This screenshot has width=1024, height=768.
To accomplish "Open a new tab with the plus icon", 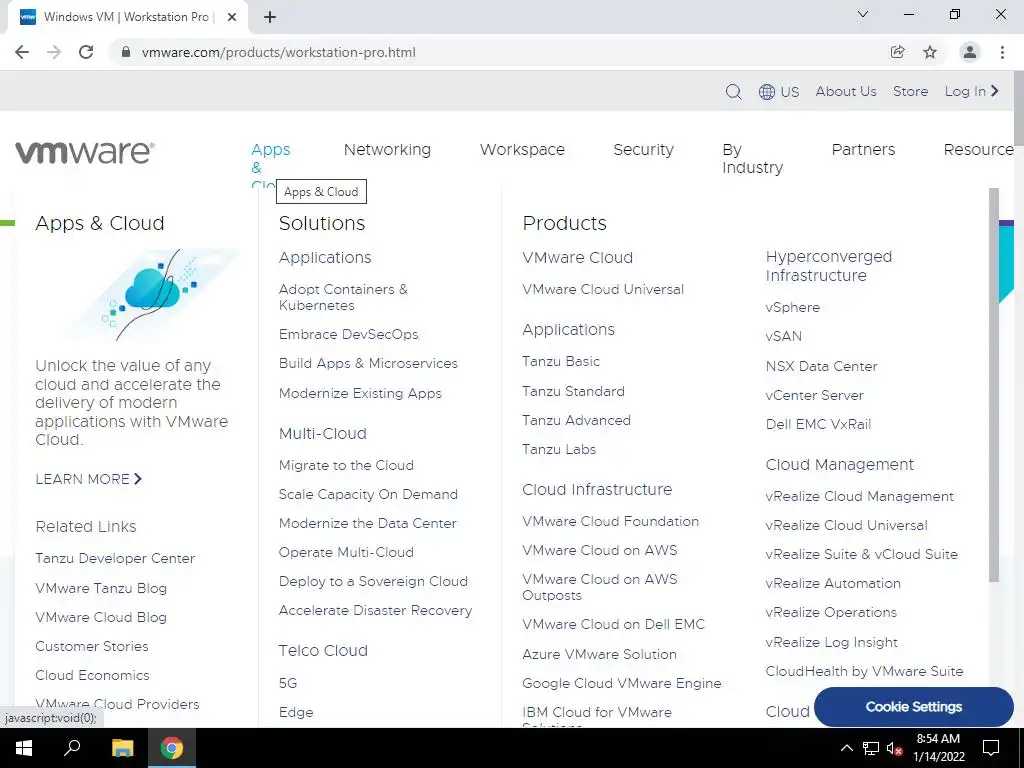I will coord(270,17).
